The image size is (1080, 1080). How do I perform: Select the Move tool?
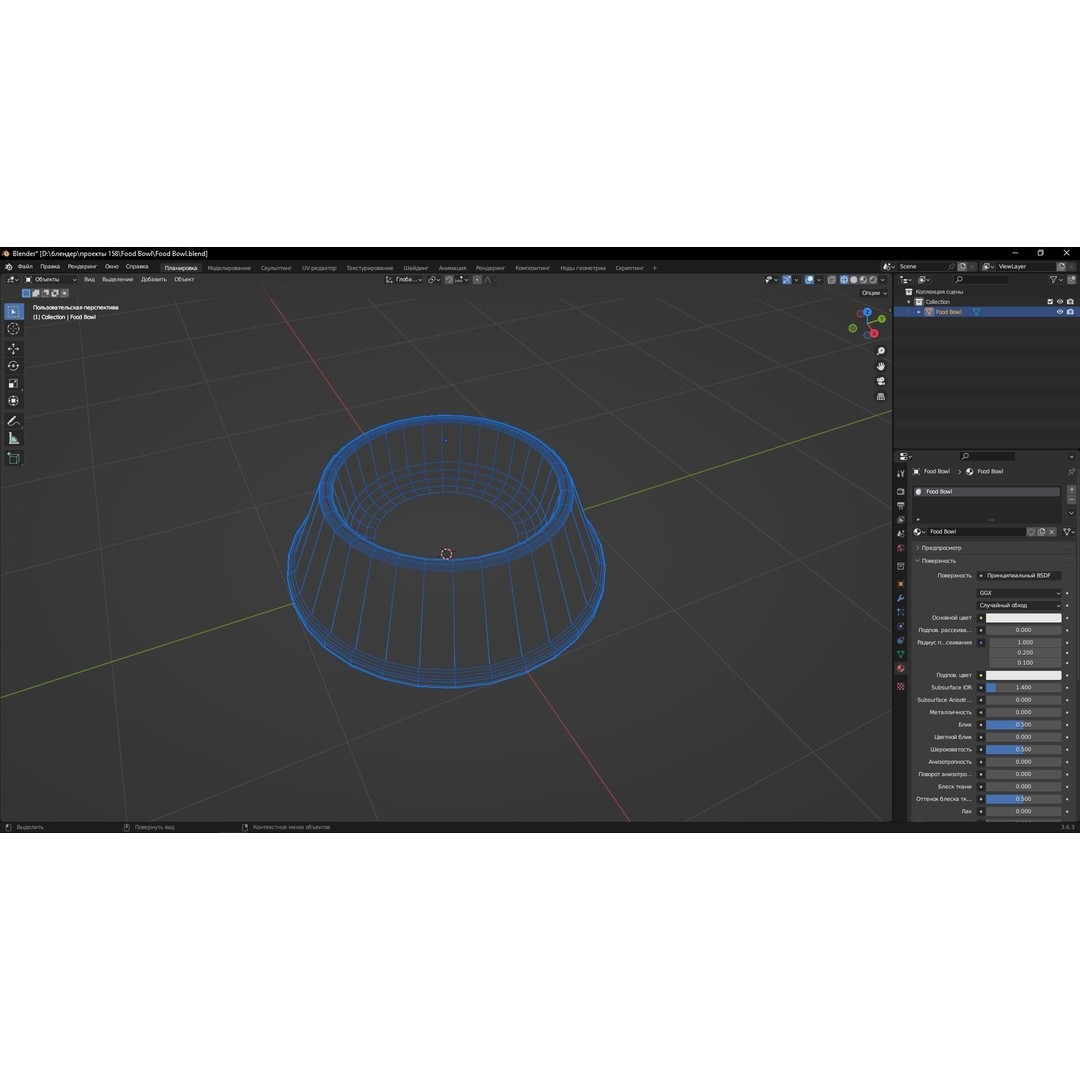tap(14, 349)
